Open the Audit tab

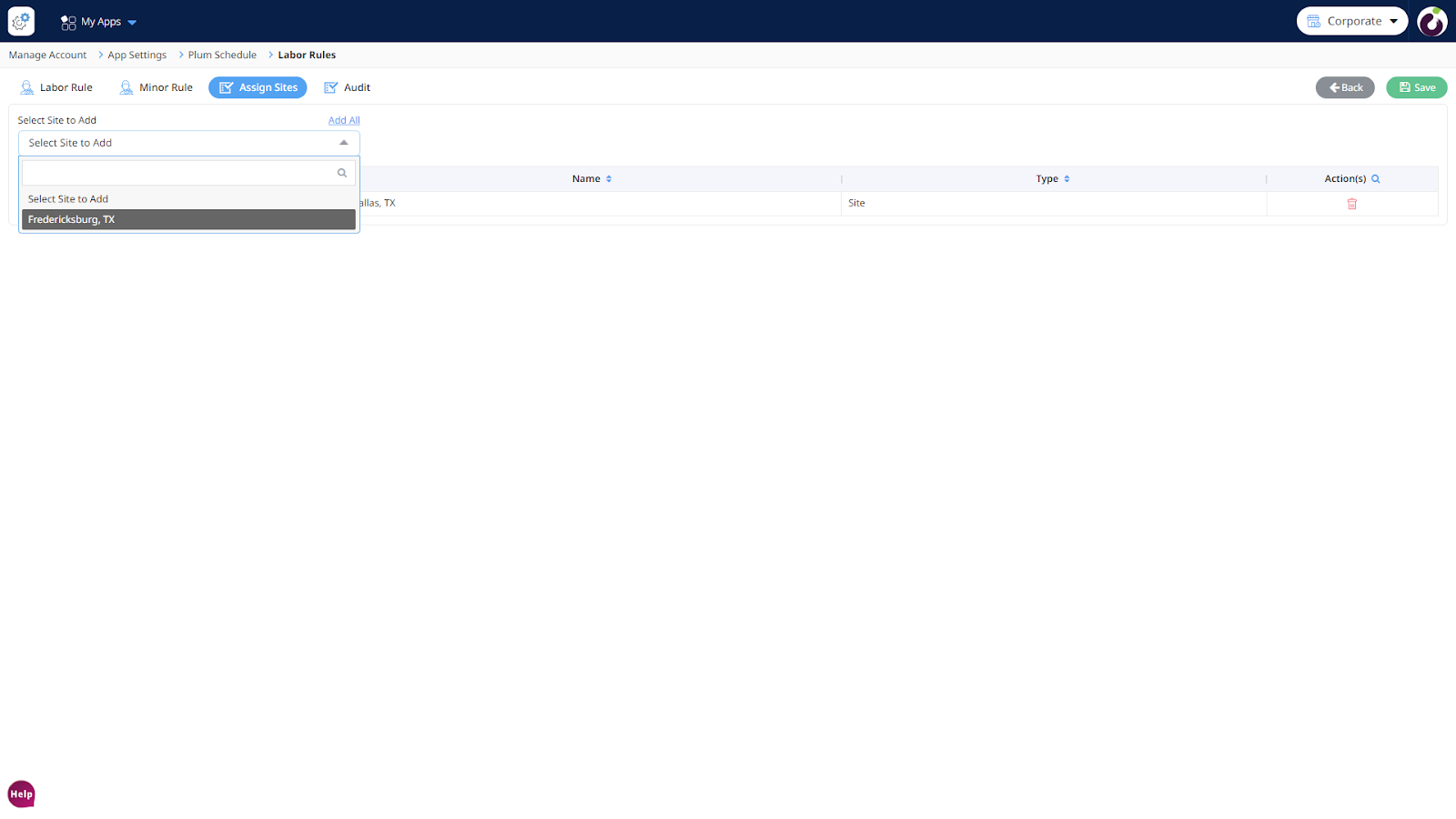348,87
